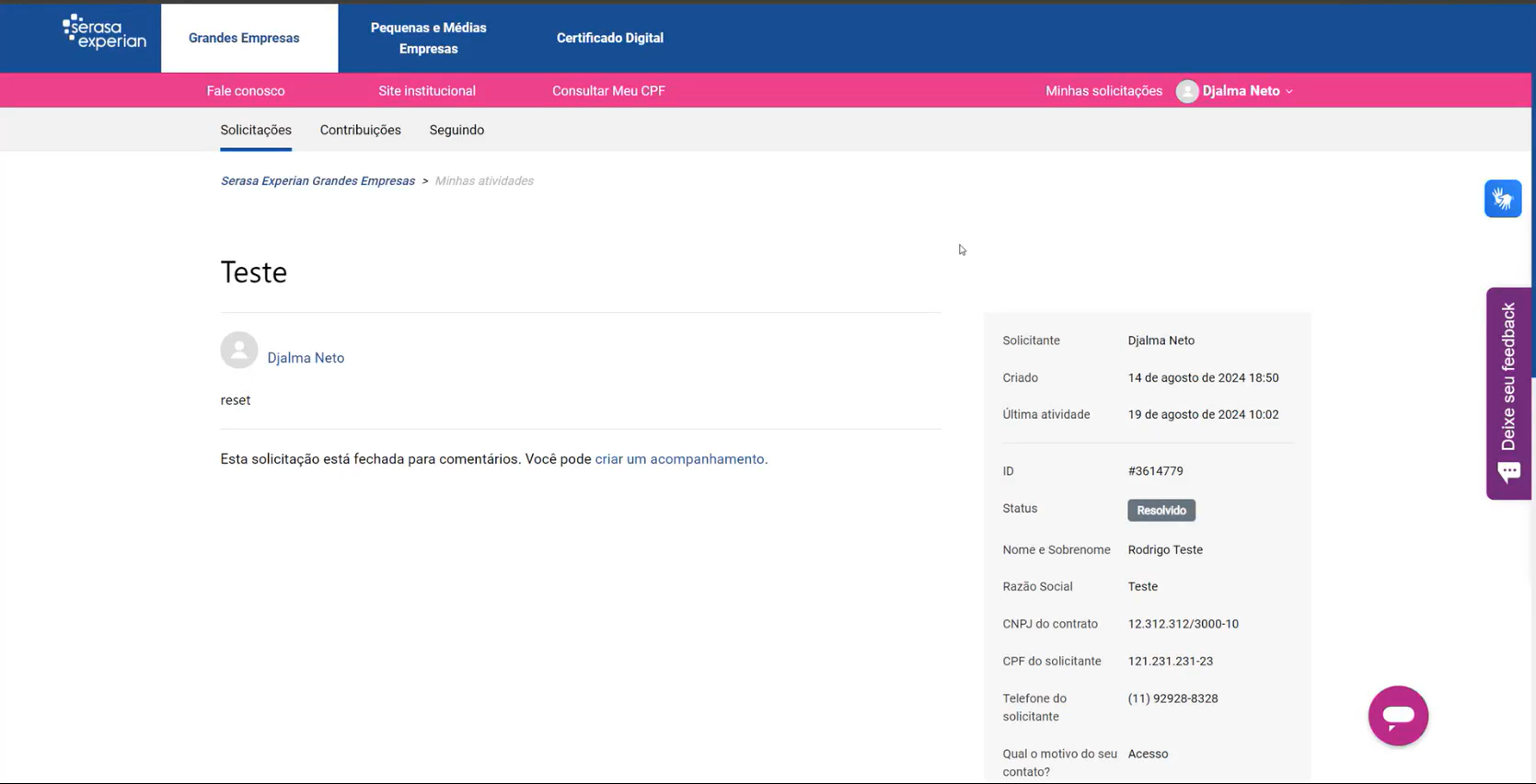Screen dimensions: 1536x784
Task: Go to Pequenas e Médias Empresas
Action: tap(428, 38)
